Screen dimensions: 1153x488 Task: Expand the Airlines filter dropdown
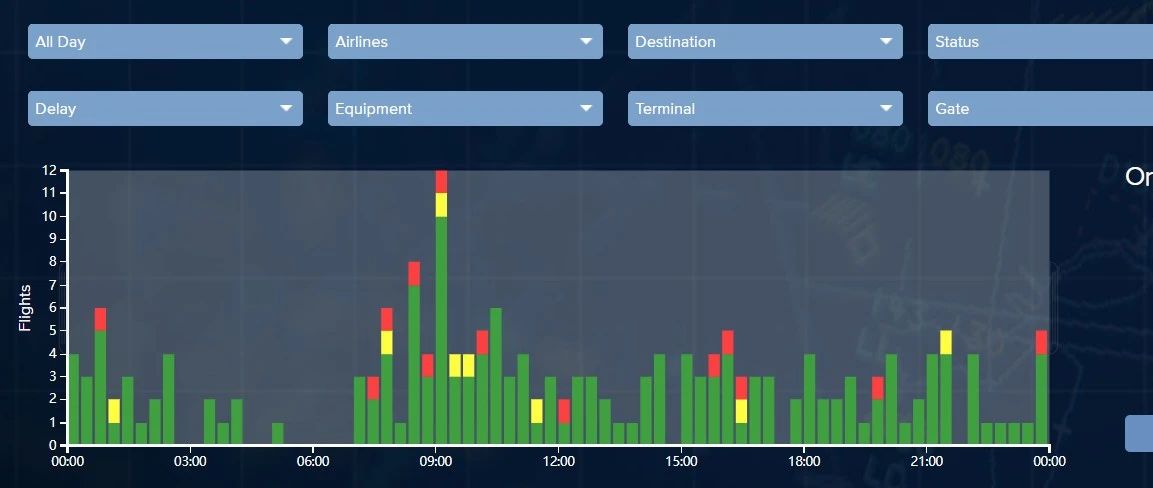[x=465, y=41]
